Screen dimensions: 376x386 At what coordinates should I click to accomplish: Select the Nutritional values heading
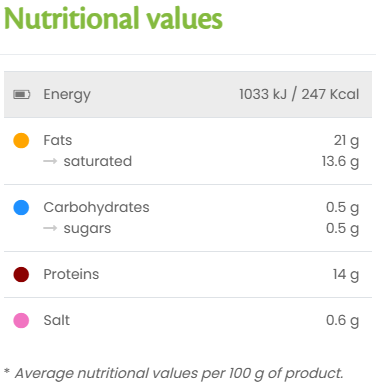tap(113, 18)
